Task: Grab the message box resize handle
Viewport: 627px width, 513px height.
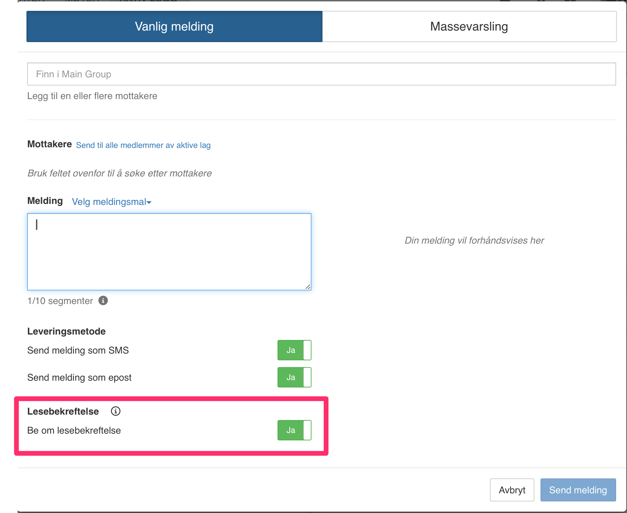Action: pos(307,286)
